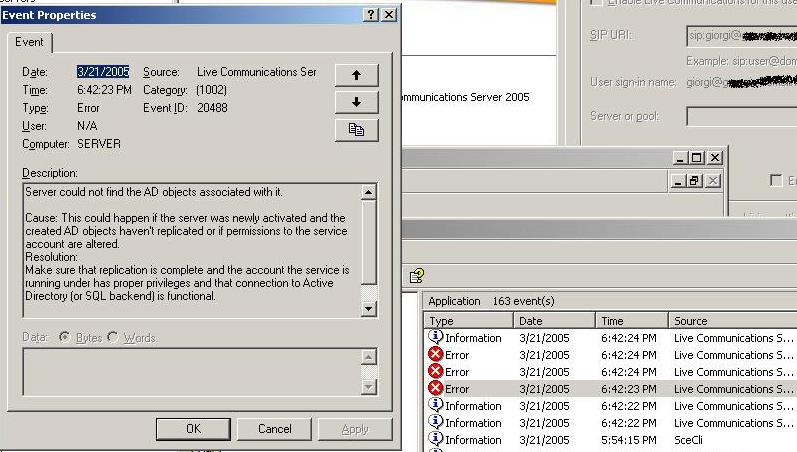Click data box scrollbar up arrow
Image resolution: width=797 pixels, height=452 pixels.
369,357
